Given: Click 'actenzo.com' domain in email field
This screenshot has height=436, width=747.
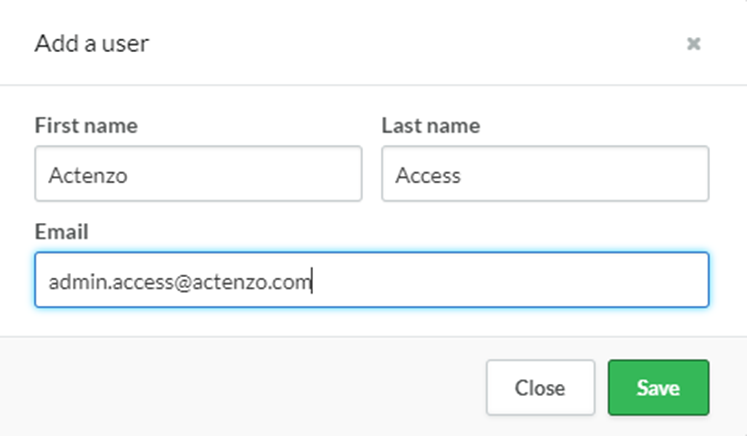Looking at the screenshot, I should pos(252,282).
